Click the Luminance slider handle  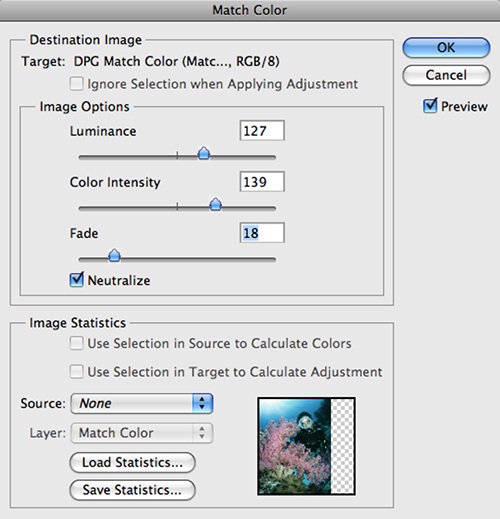[204, 153]
